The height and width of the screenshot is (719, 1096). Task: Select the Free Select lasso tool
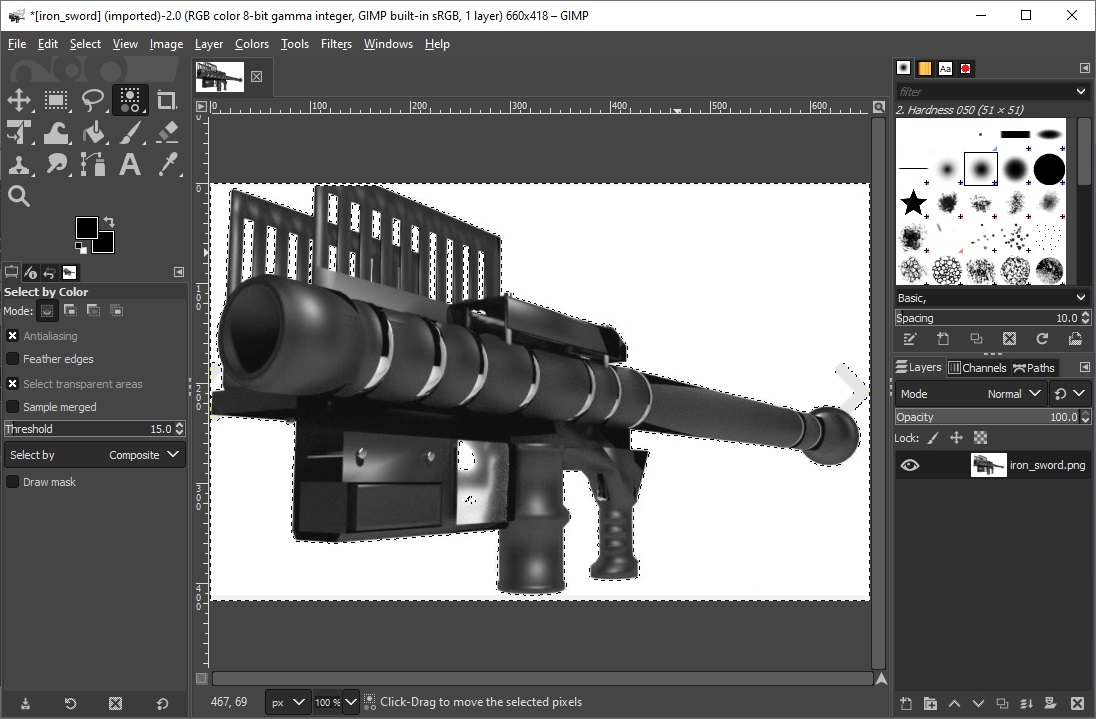pyautogui.click(x=93, y=100)
